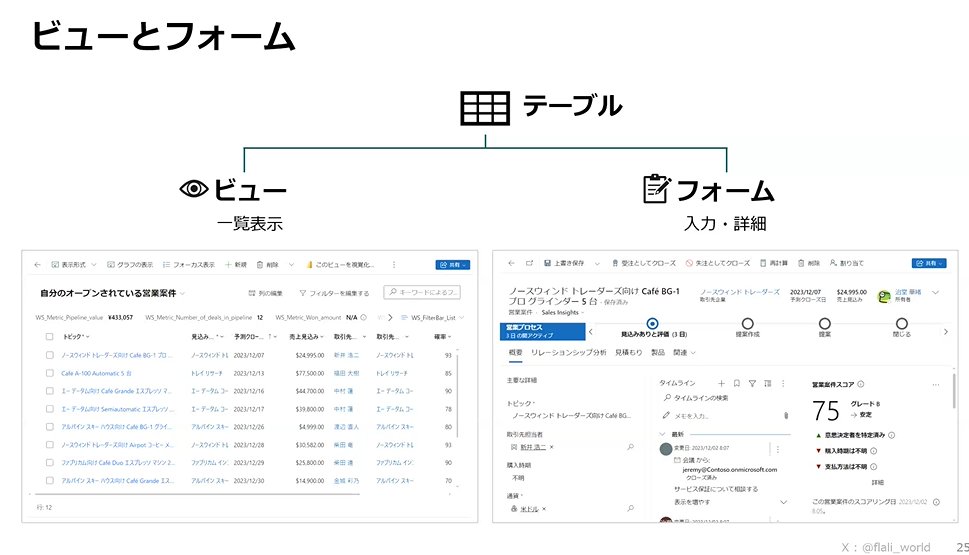Click 削除 delete button in form toolbar
Screen dimensions: 969x555
[x=809, y=263]
